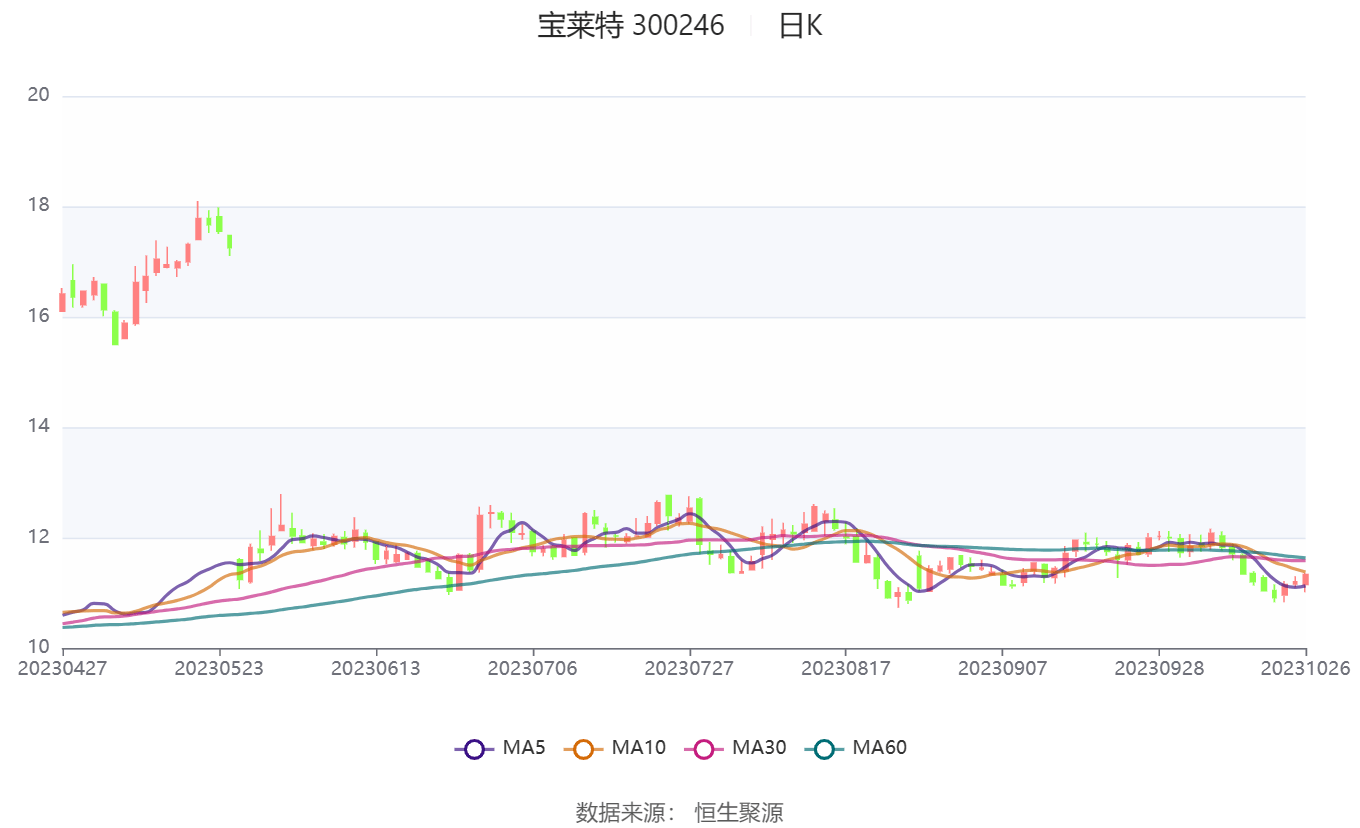Click the pink MA30 legend circle icon
The height and width of the screenshot is (828, 1360).
click(704, 748)
